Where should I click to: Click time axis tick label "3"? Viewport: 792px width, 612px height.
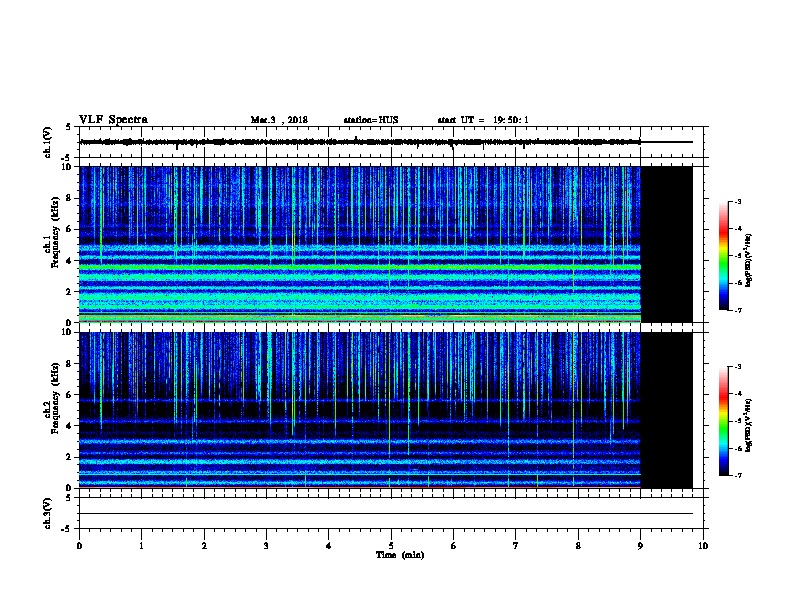click(x=266, y=546)
